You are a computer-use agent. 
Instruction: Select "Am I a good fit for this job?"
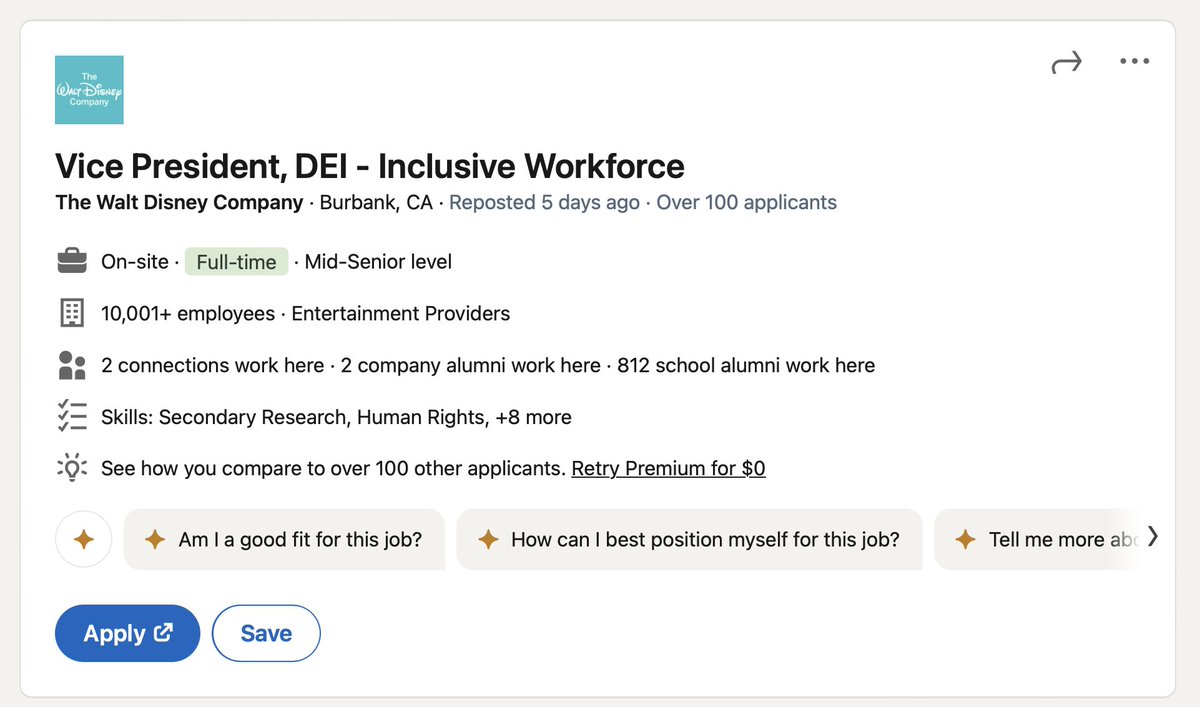[284, 540]
